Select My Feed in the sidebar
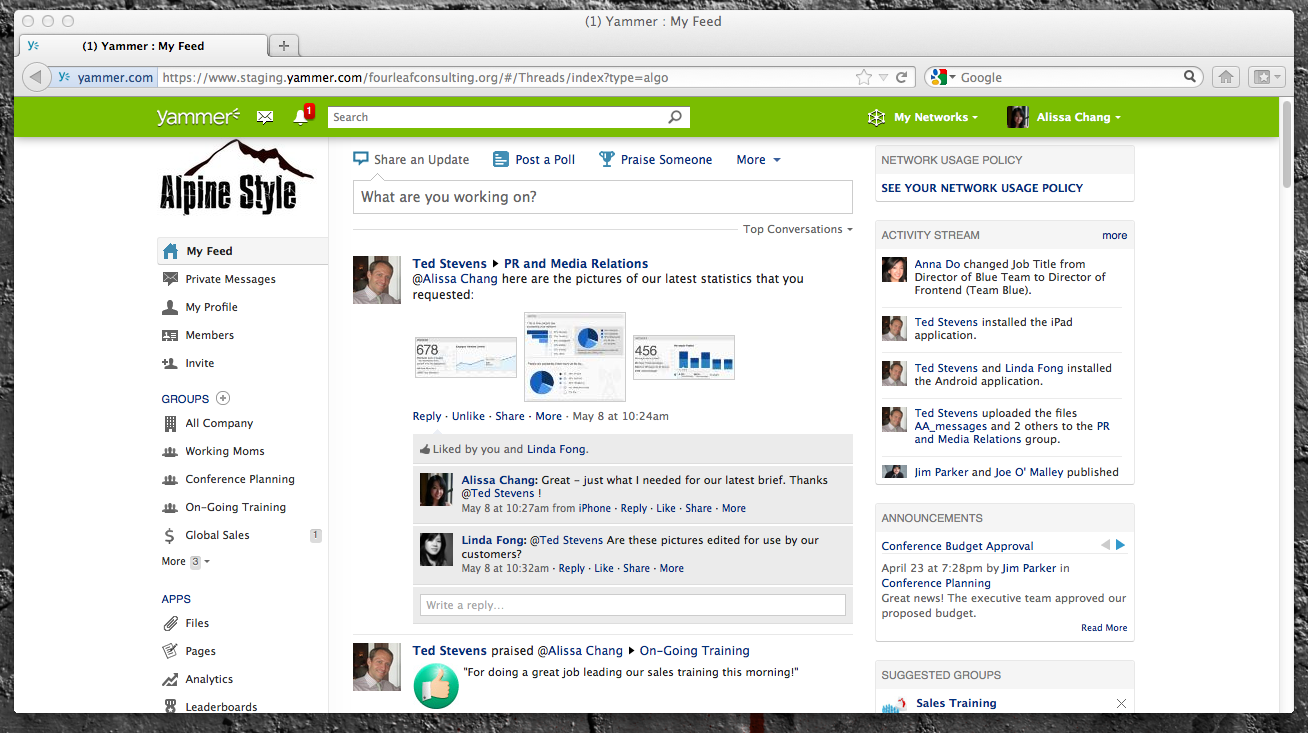The image size is (1308, 733). [x=242, y=251]
